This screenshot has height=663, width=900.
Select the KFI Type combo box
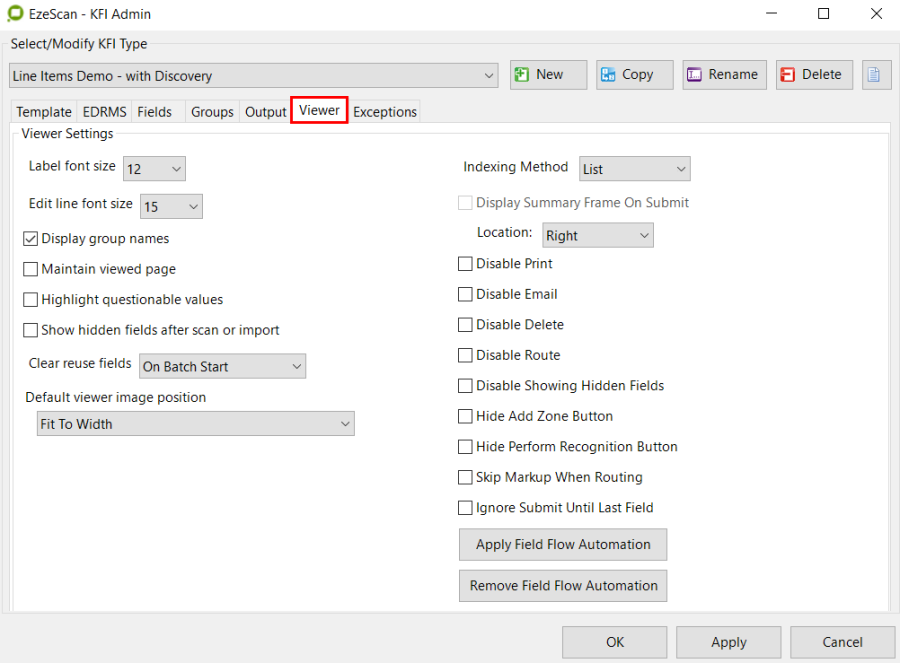point(253,76)
